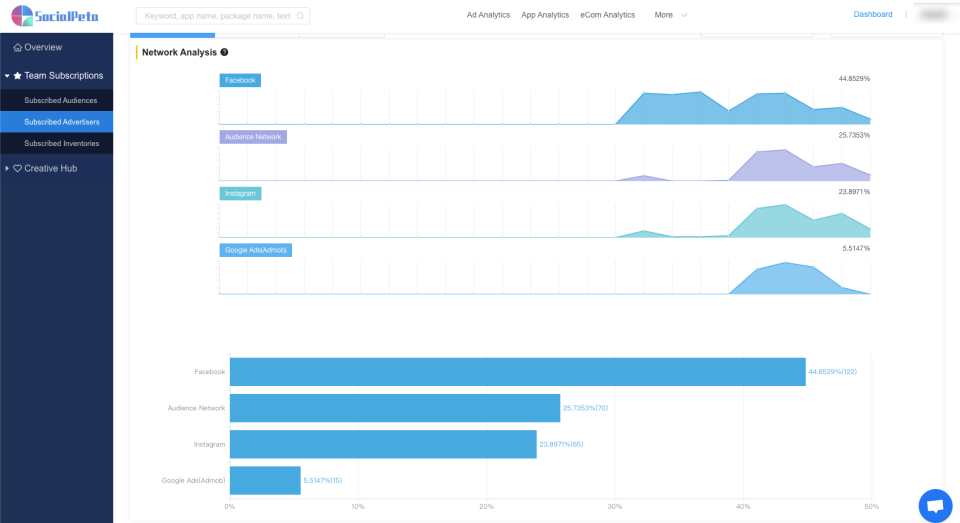The height and width of the screenshot is (523, 960).
Task: Open Subscribed Inventories
Action: 56,143
